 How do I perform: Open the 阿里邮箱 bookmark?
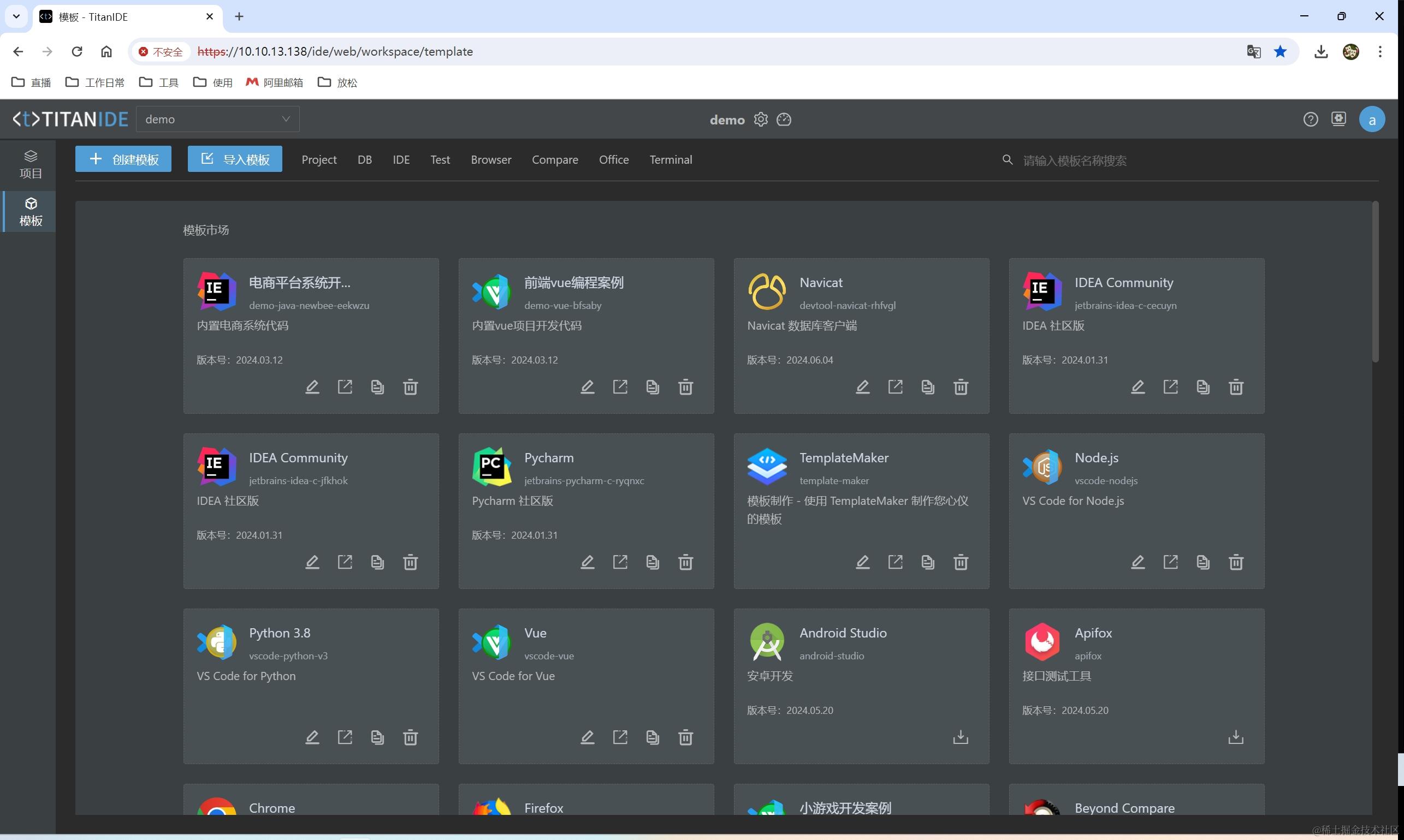pos(274,82)
